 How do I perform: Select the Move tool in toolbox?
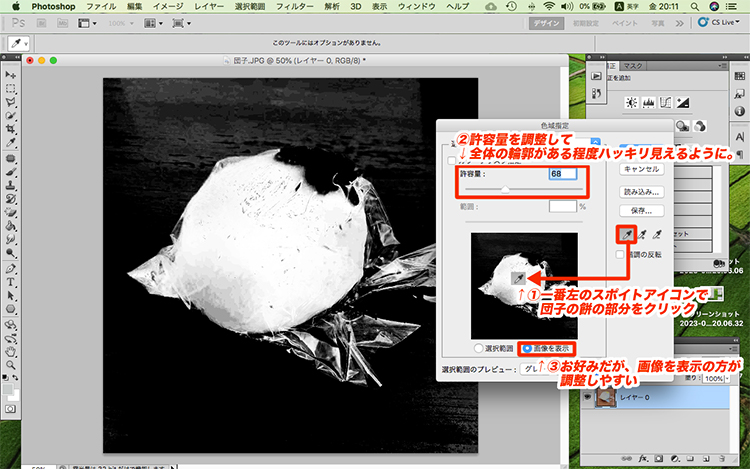tap(10, 75)
